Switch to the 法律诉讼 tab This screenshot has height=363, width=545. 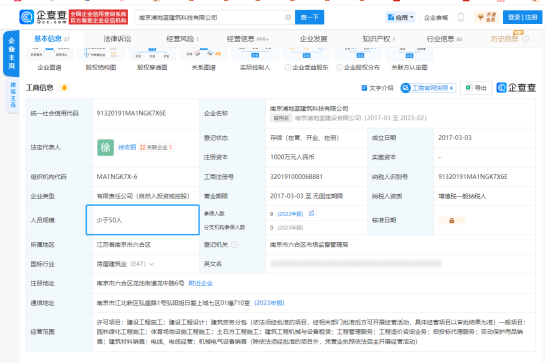[117, 39]
